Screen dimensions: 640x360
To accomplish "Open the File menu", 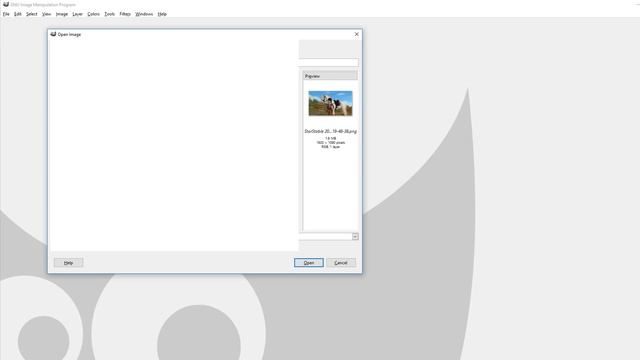I will tap(6, 14).
